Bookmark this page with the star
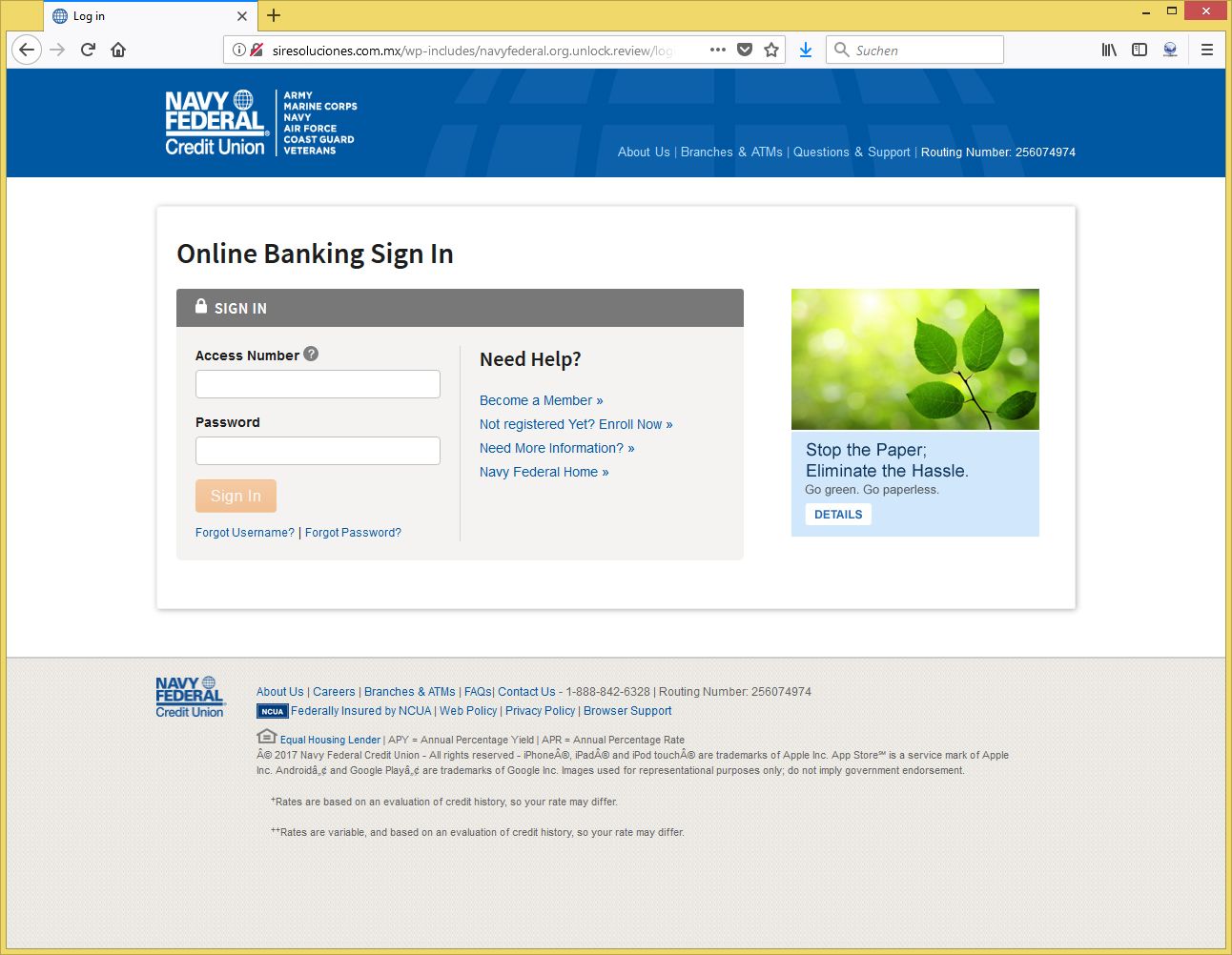Screen dimensions: 1232x955 click(x=771, y=50)
